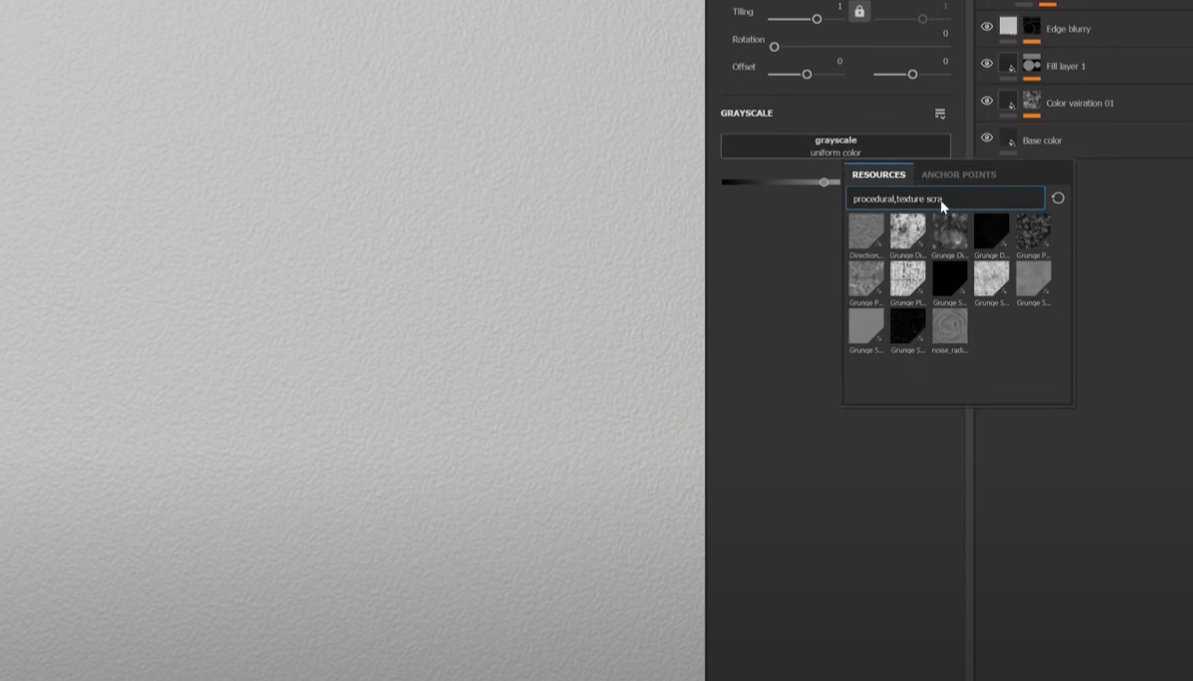1193x681 pixels.
Task: Click the Base color layer fill icon
Action: [x=1008, y=140]
